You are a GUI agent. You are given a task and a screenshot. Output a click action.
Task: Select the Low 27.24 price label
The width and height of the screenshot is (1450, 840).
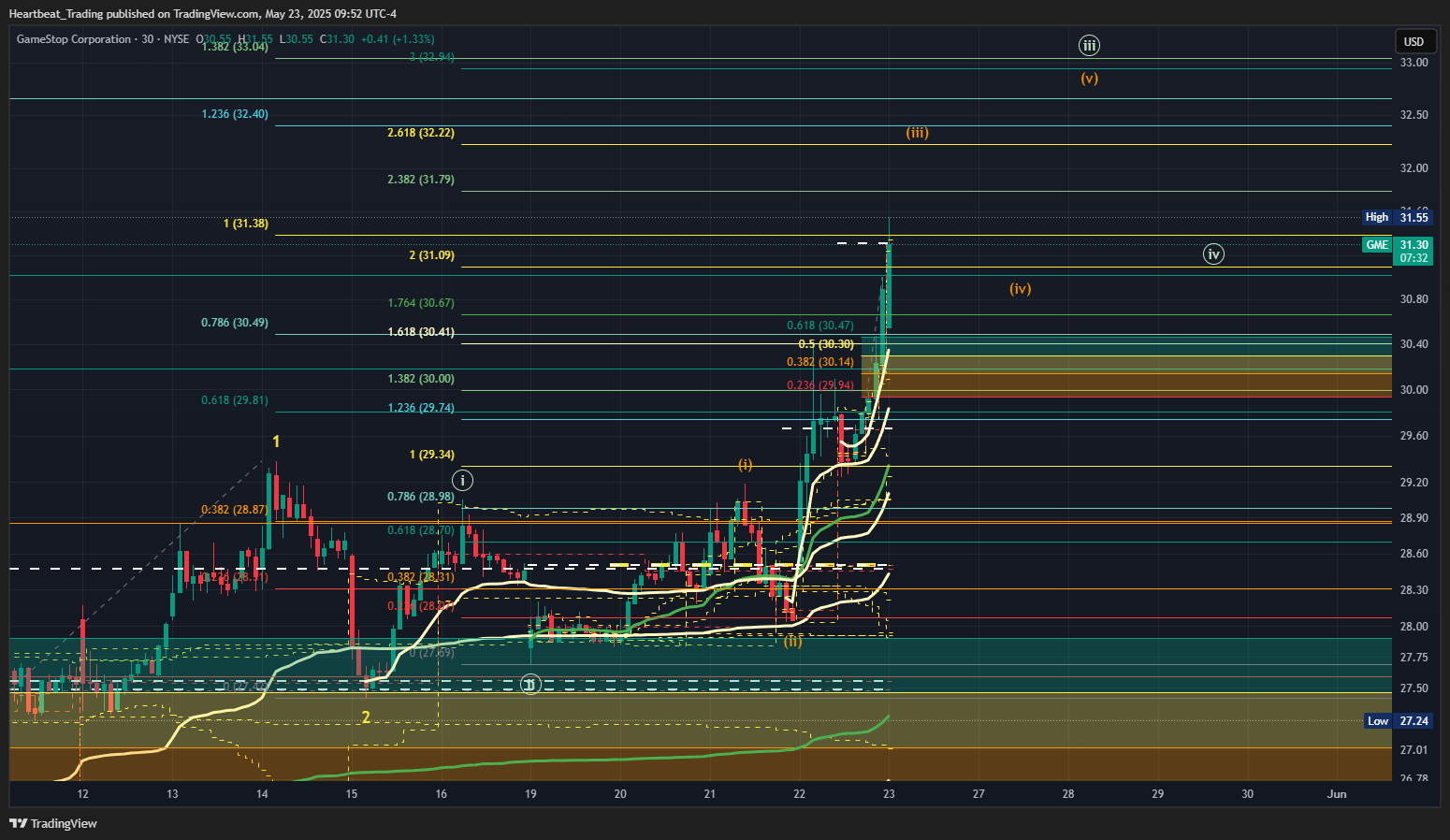pyautogui.click(x=1398, y=721)
